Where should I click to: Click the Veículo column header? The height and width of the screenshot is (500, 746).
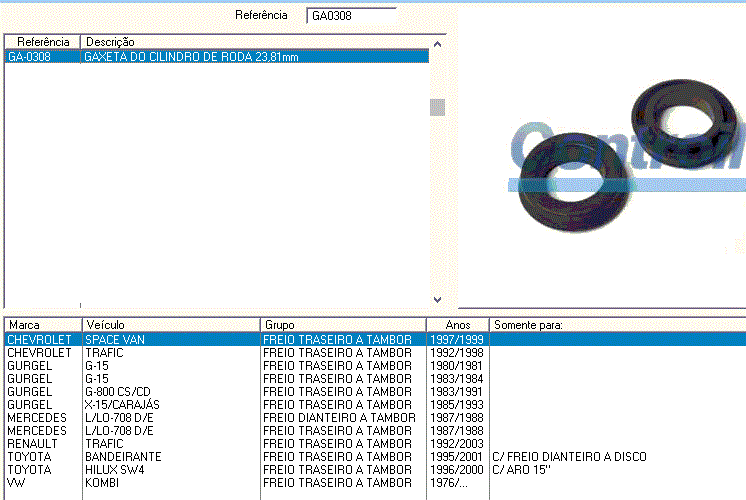coord(170,325)
